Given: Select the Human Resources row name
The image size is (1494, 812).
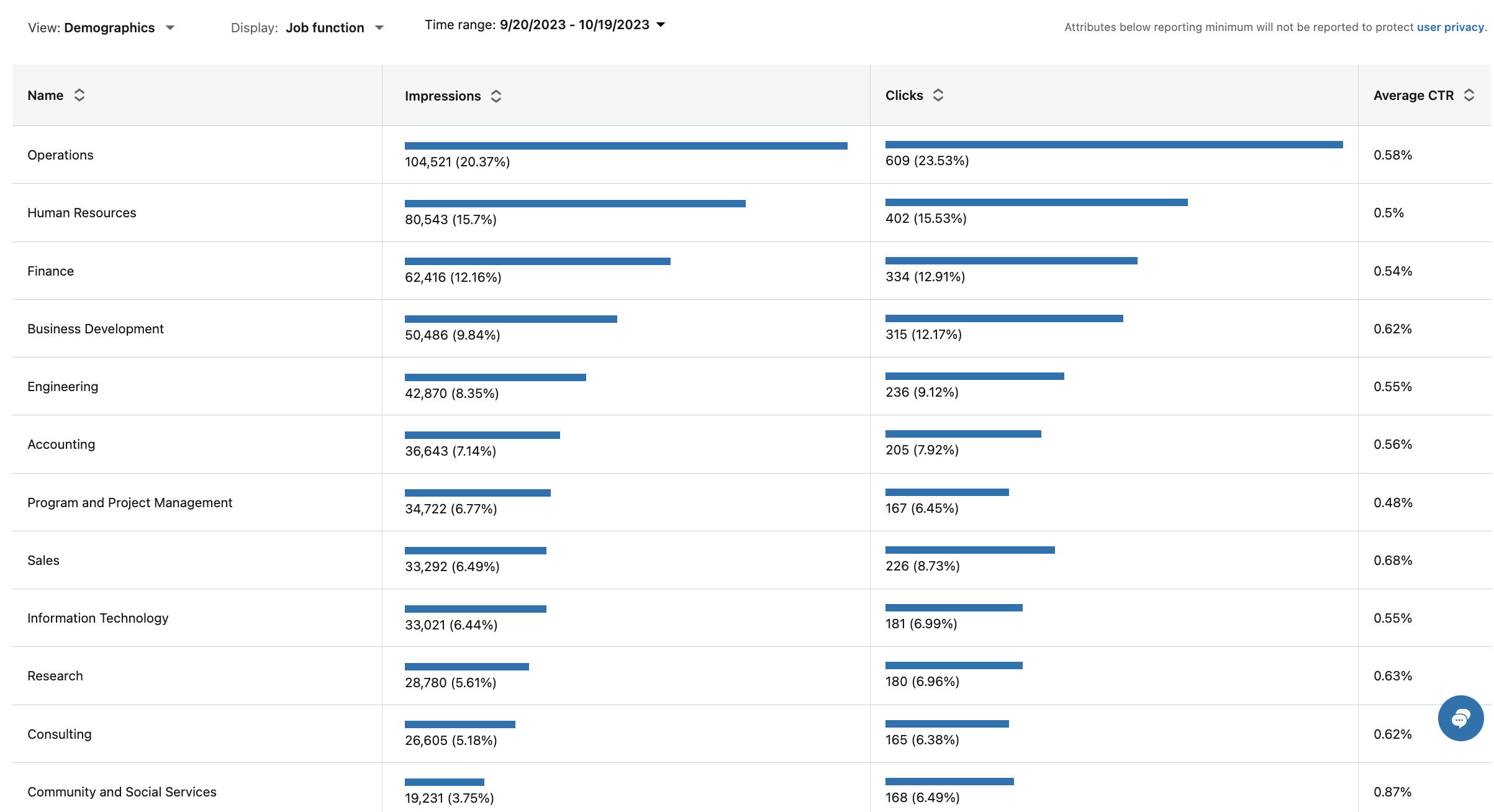Looking at the screenshot, I should (82, 213).
